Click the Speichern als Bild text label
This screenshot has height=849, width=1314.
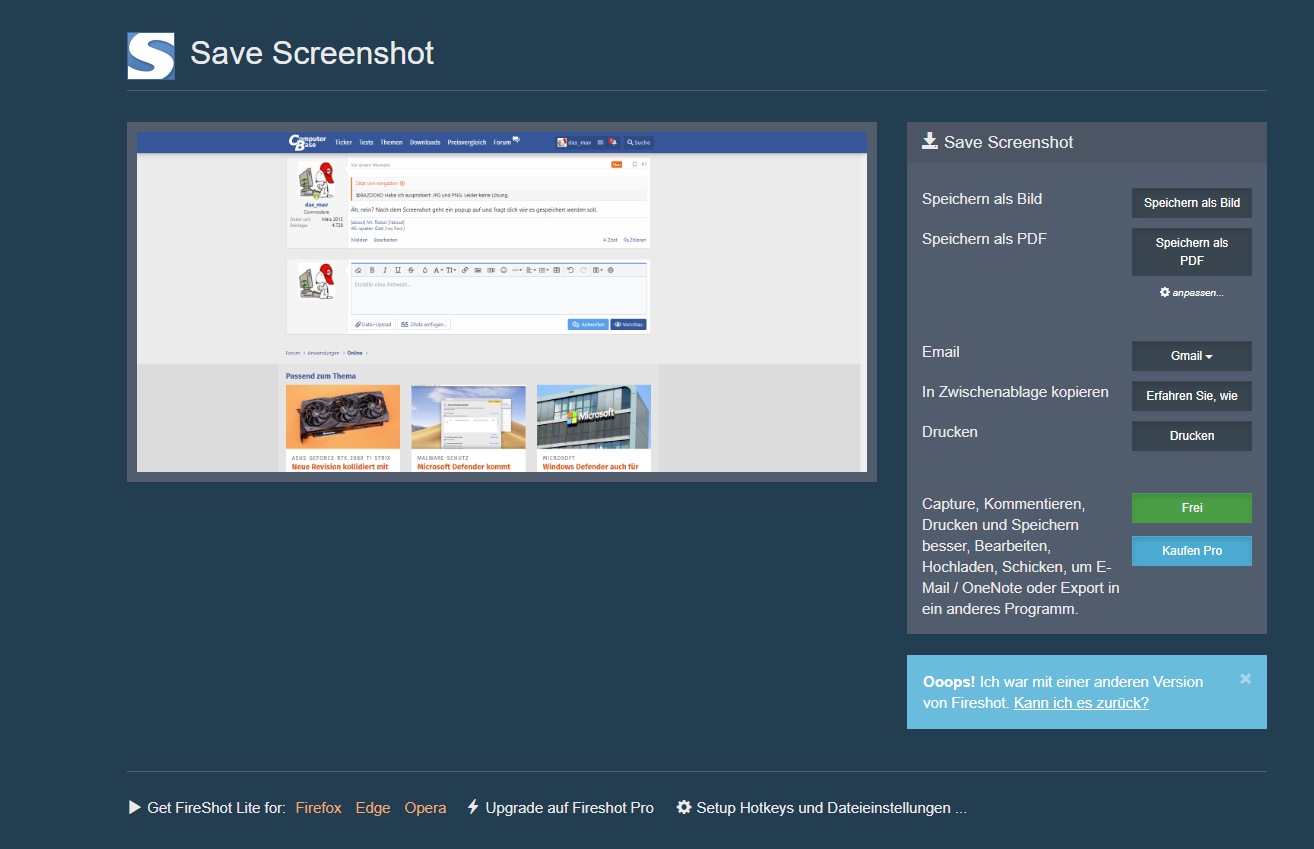tap(982, 199)
